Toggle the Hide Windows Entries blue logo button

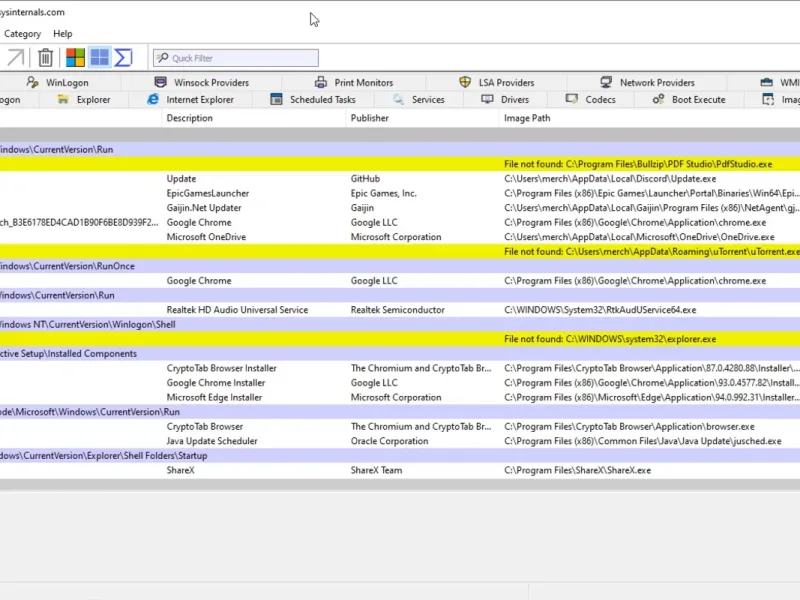click(x=100, y=58)
